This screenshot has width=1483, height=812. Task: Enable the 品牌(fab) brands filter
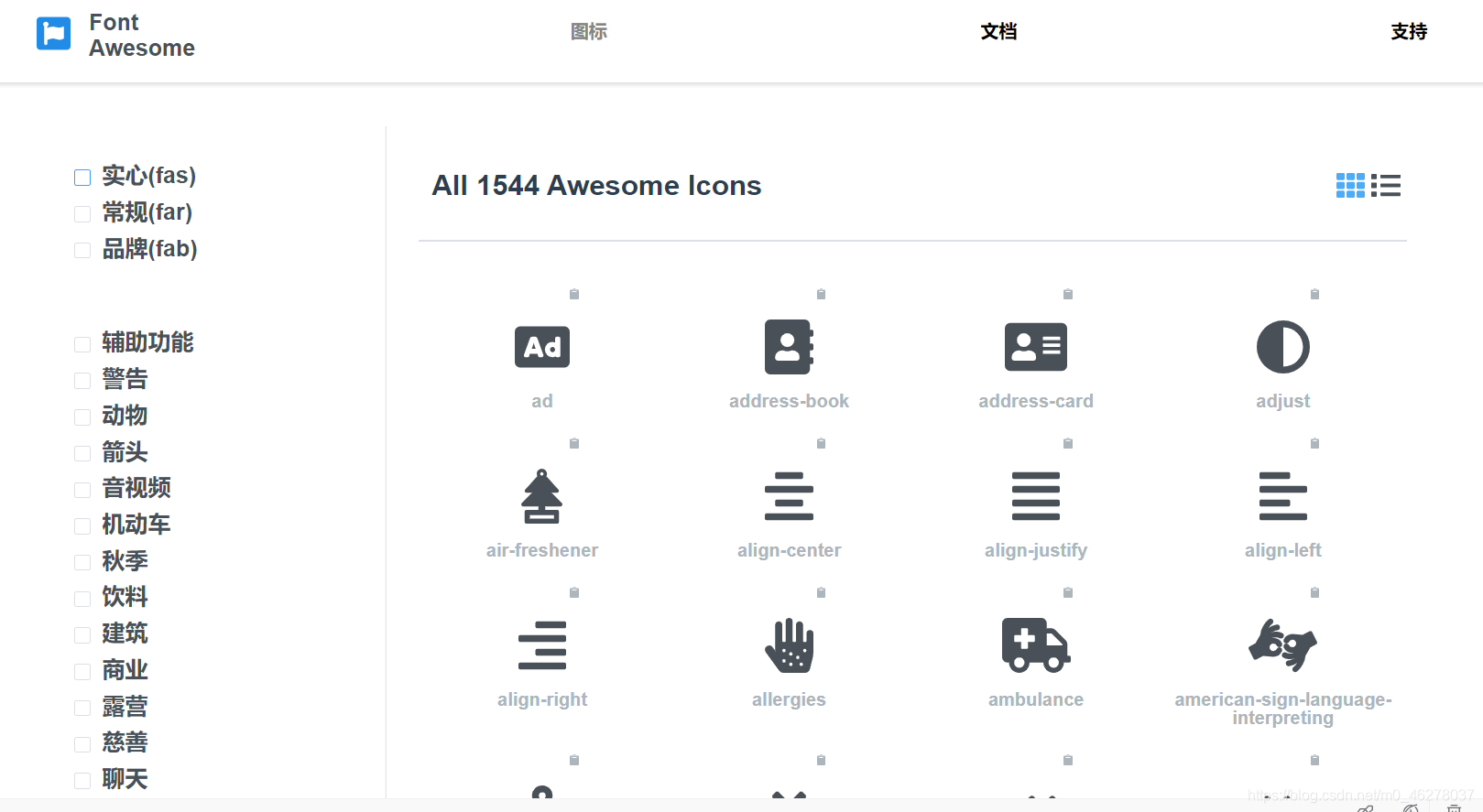pos(82,251)
